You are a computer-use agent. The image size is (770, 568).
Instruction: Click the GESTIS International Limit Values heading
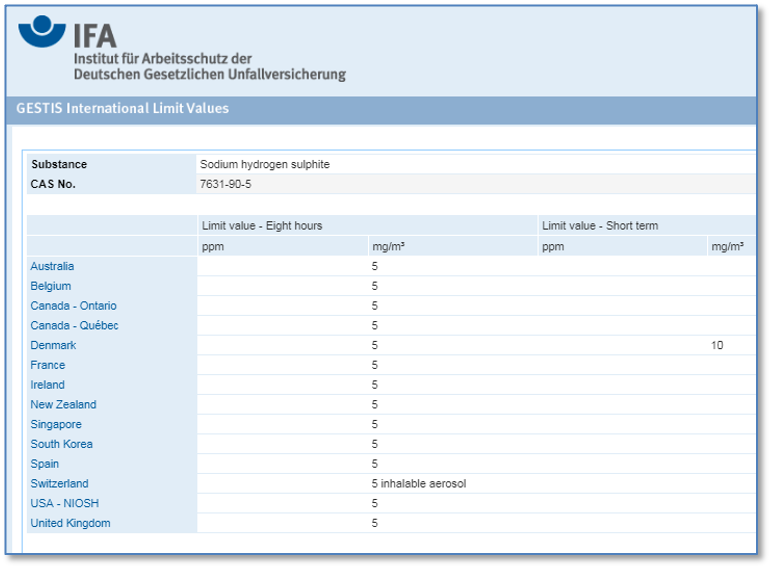(x=123, y=108)
